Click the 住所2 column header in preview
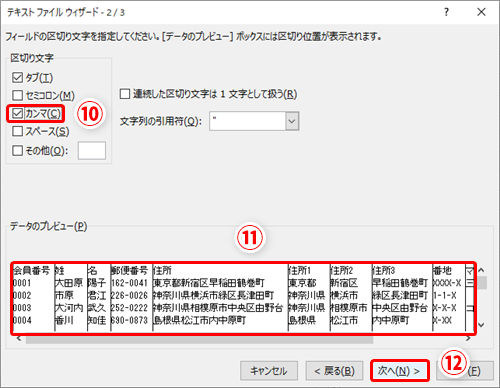Image resolution: width=500 pixels, height=388 pixels. [342, 270]
